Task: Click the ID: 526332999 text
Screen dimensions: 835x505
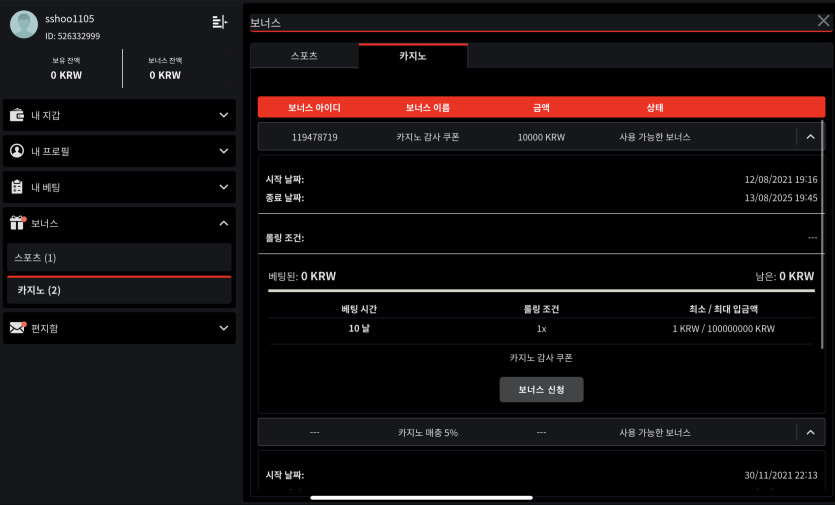Action: click(72, 36)
